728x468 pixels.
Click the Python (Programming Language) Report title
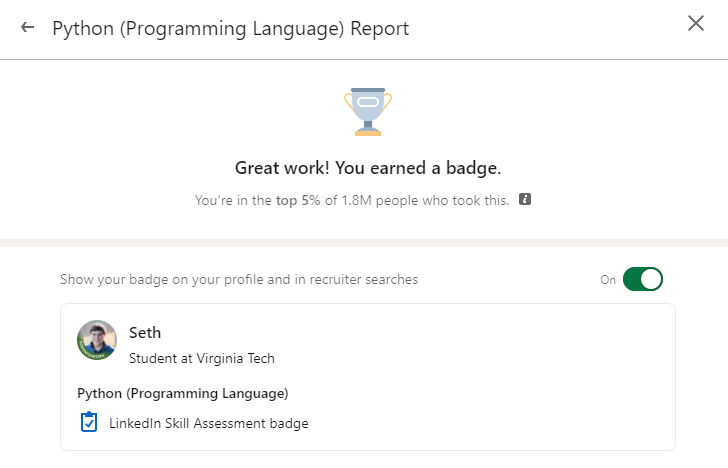230,28
